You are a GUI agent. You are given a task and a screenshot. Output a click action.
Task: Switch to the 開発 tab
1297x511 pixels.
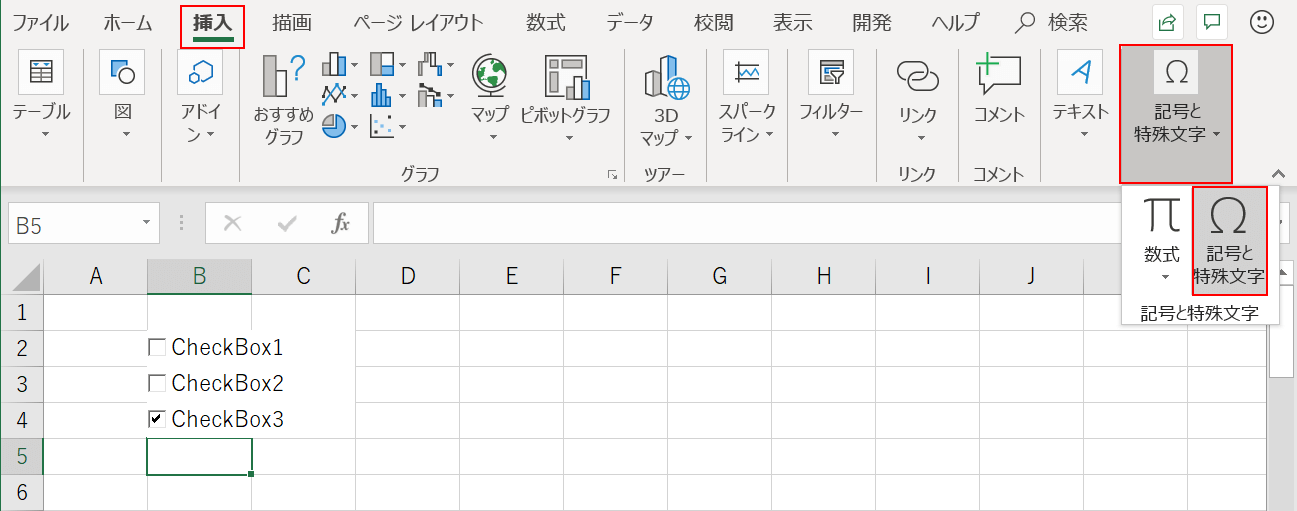(872, 22)
